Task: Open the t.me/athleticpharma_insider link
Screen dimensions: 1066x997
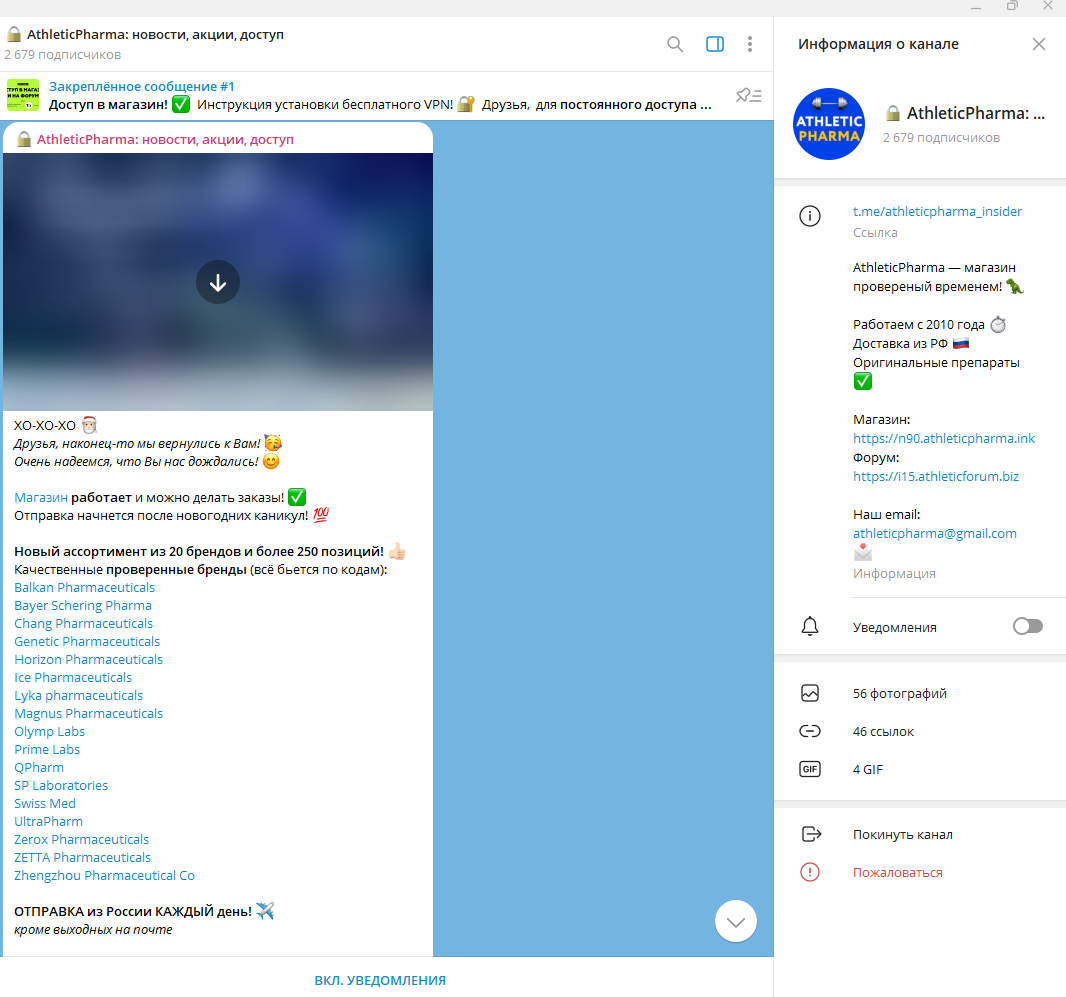Action: [x=937, y=212]
